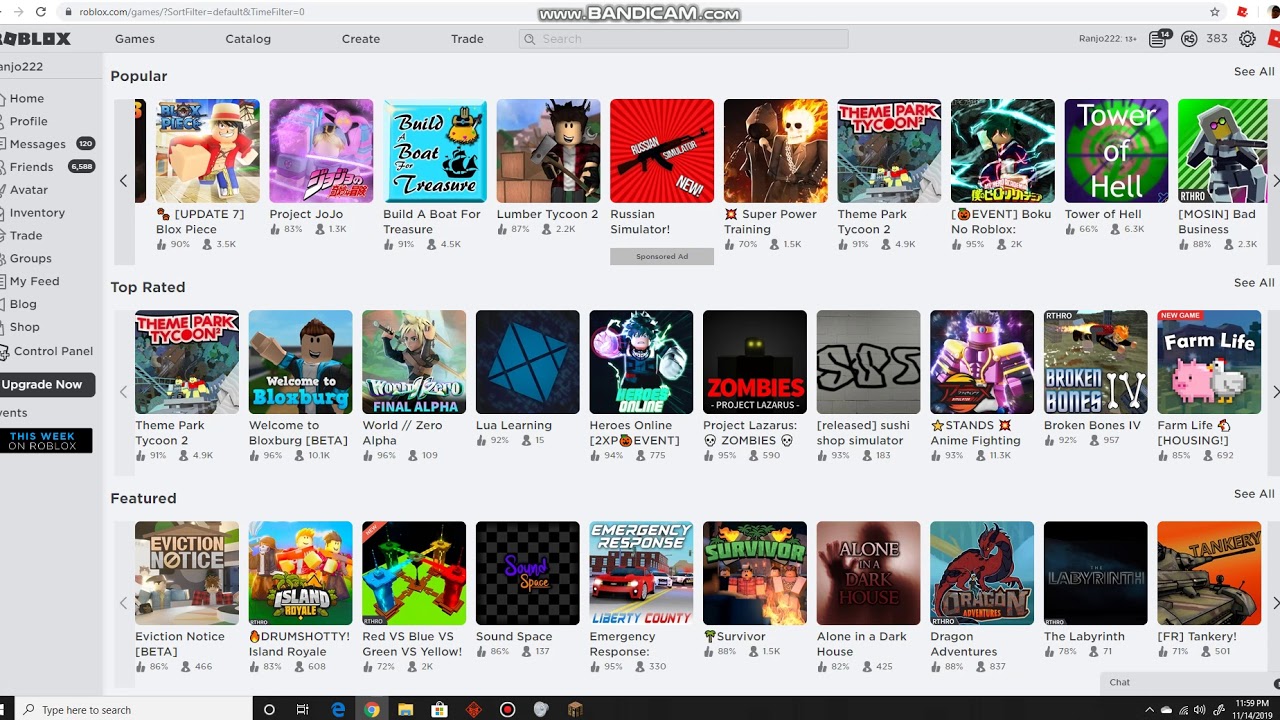Show previous games in the Top Rated row

tap(123, 392)
